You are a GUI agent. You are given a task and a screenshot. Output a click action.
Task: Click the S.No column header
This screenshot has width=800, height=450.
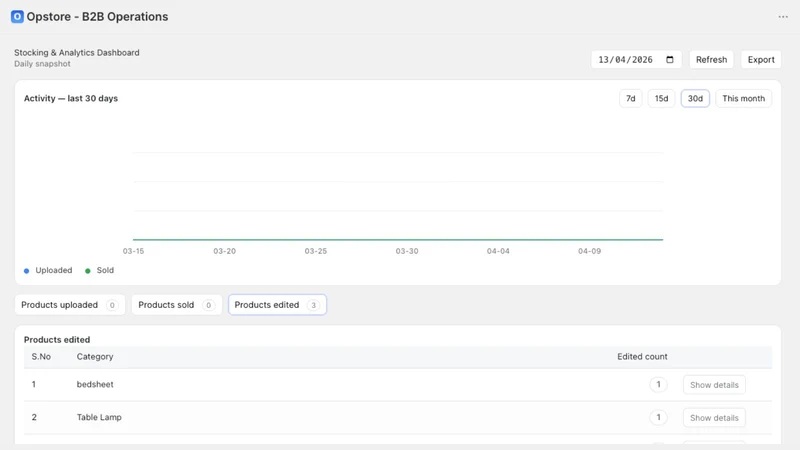click(41, 357)
